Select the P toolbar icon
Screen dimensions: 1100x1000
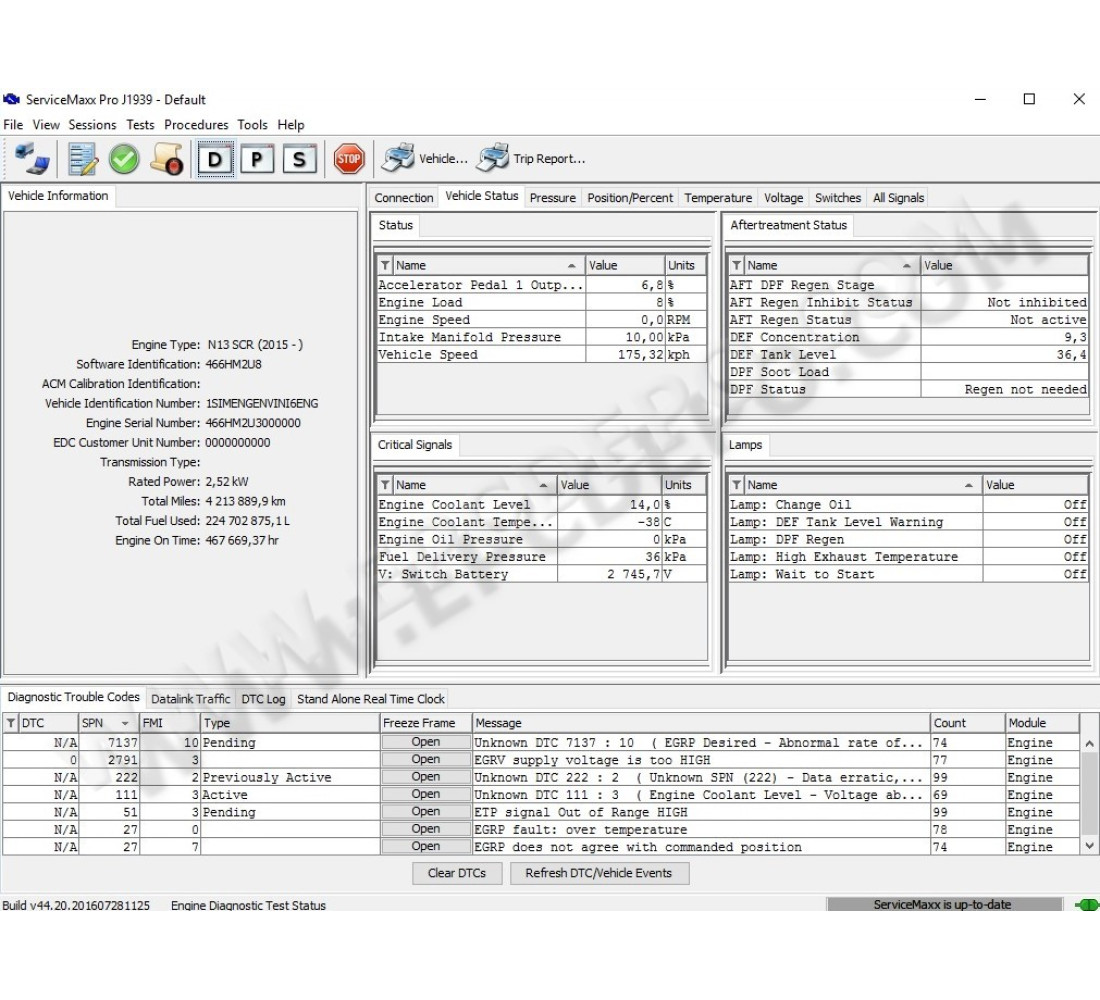tap(256, 158)
